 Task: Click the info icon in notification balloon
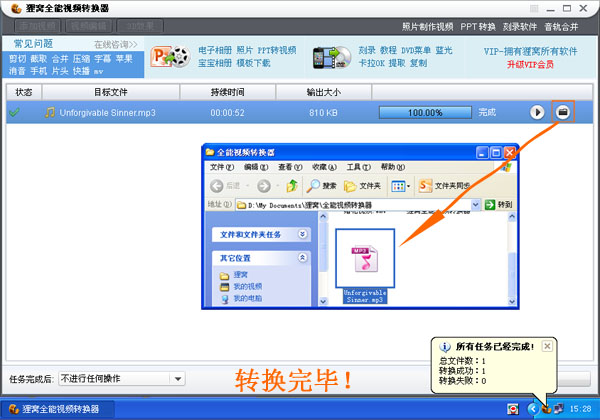coord(445,347)
